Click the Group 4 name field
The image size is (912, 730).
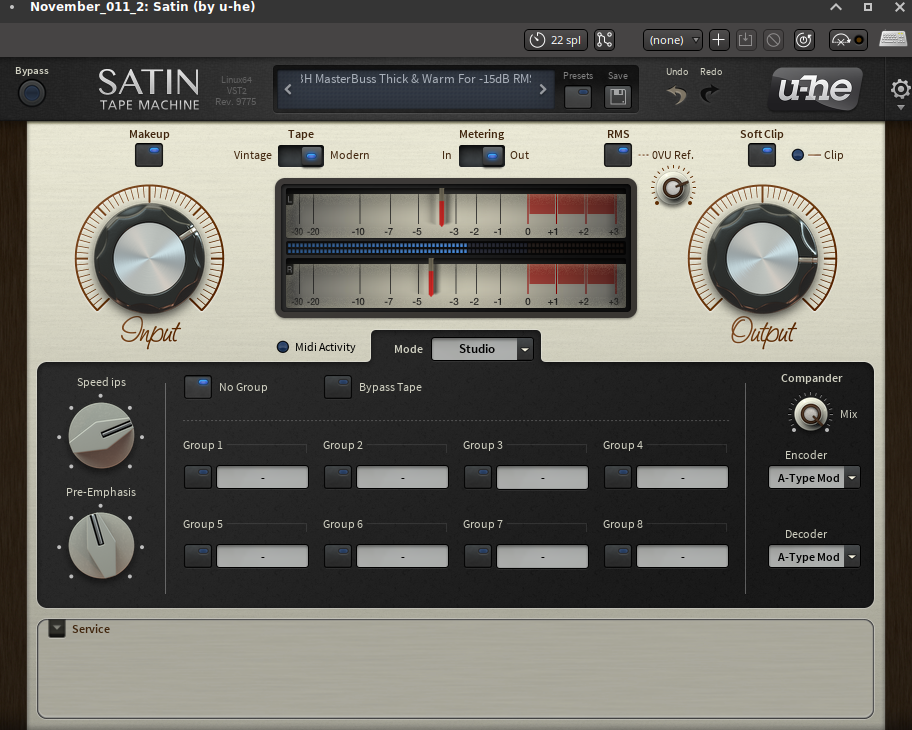click(x=683, y=477)
